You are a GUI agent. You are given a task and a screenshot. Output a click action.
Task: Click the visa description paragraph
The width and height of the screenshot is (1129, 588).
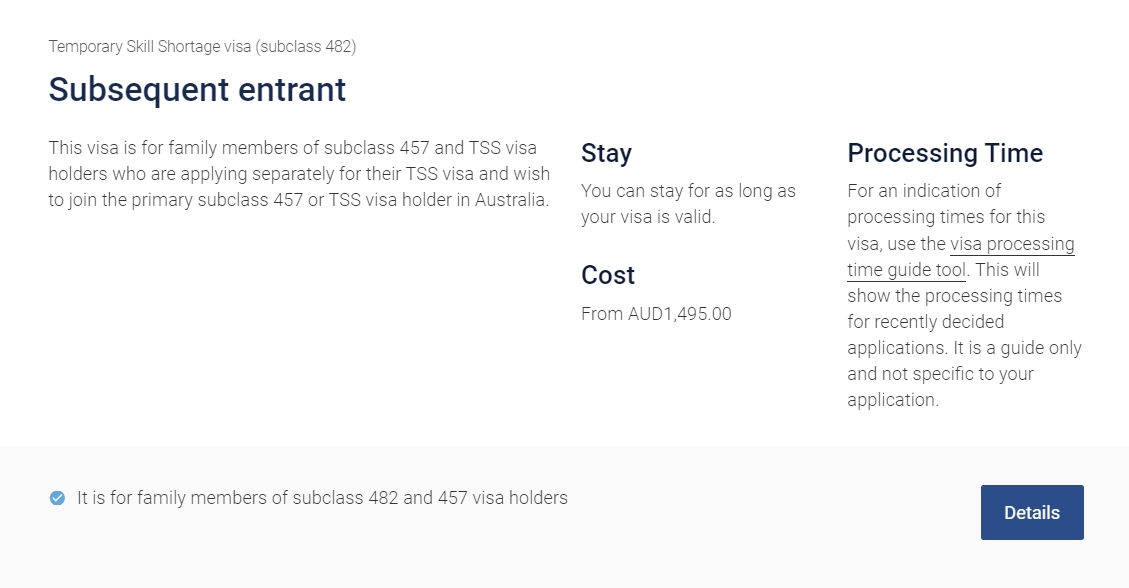point(299,173)
